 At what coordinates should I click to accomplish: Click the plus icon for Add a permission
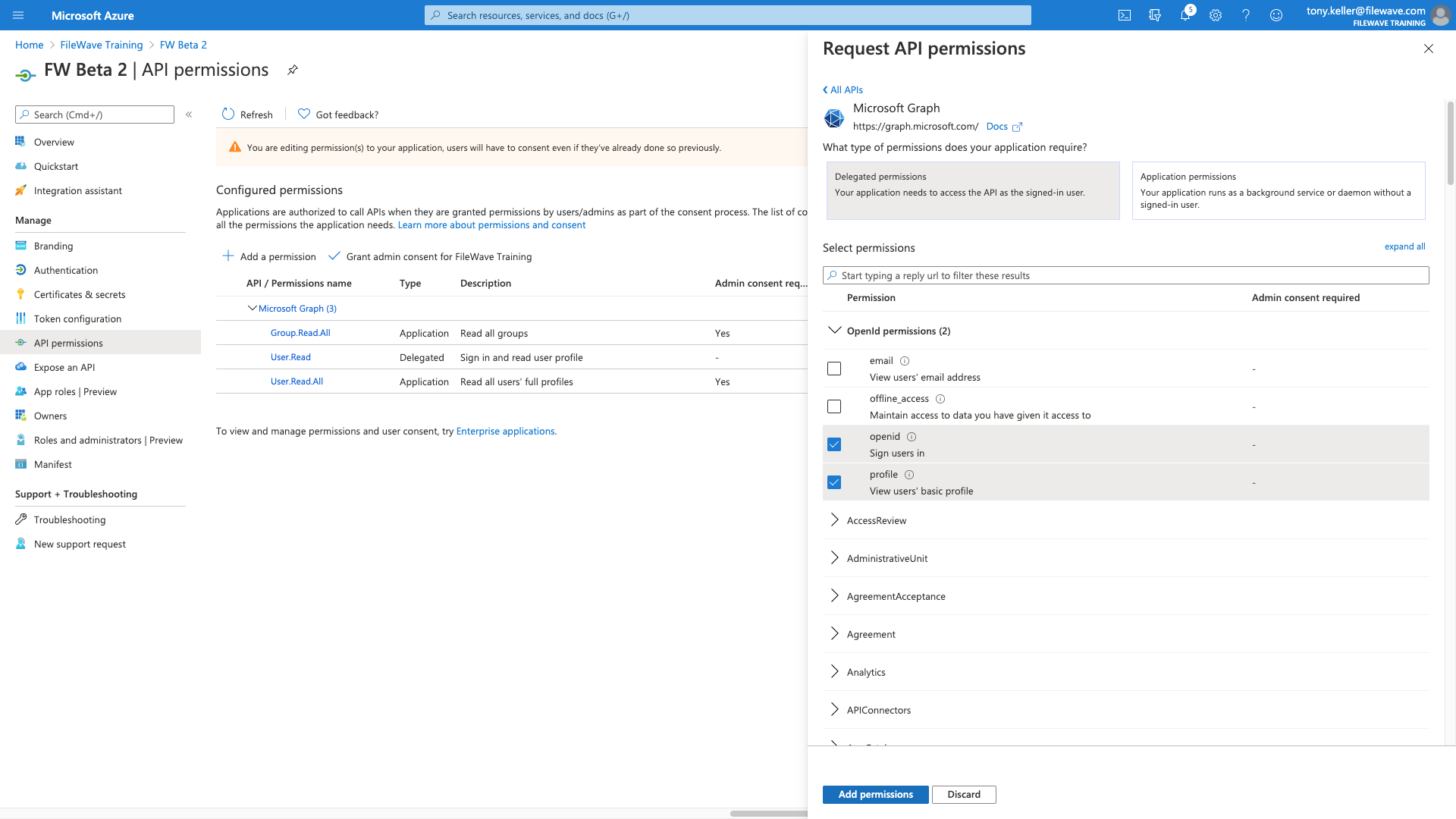[227, 256]
